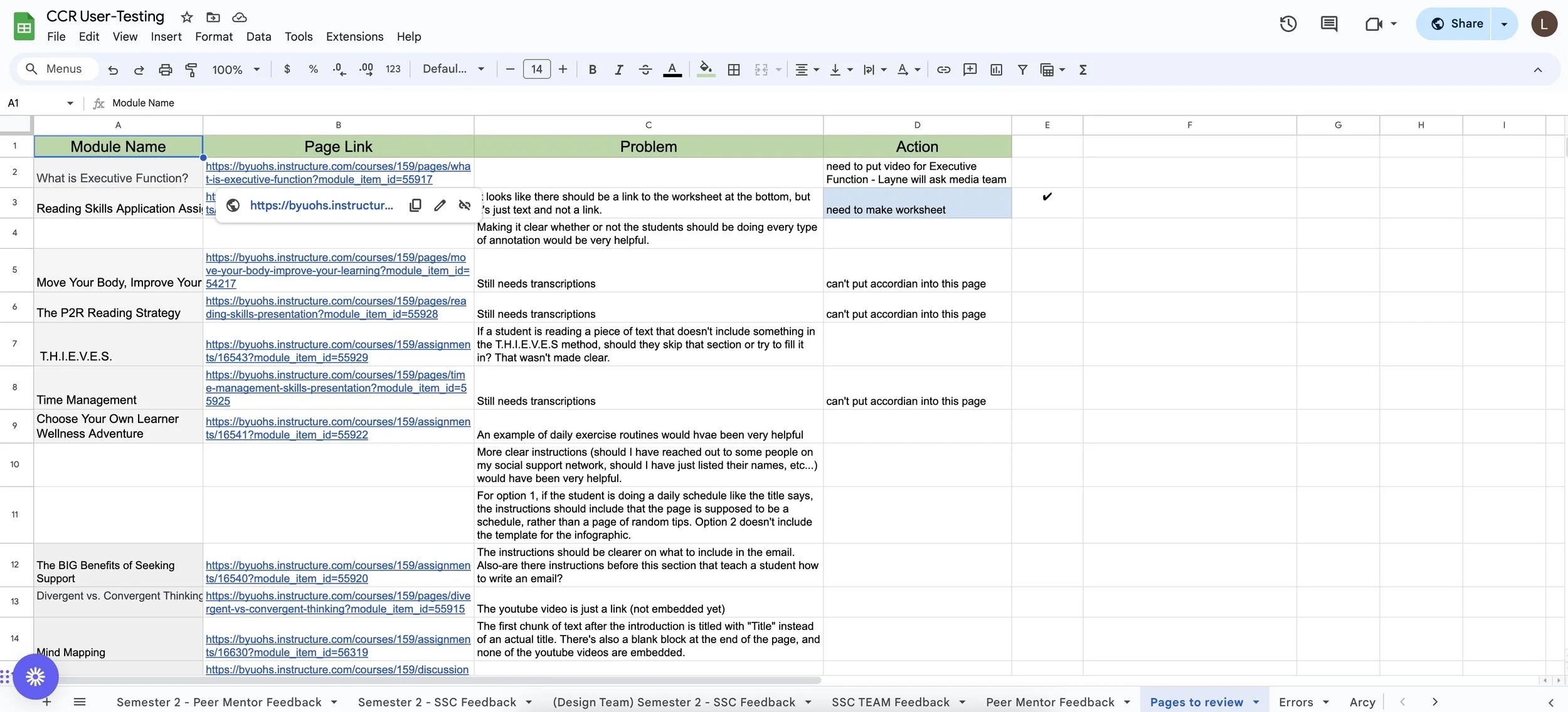The width and height of the screenshot is (1568, 712).
Task: Open the Insert menu
Action: click(166, 36)
